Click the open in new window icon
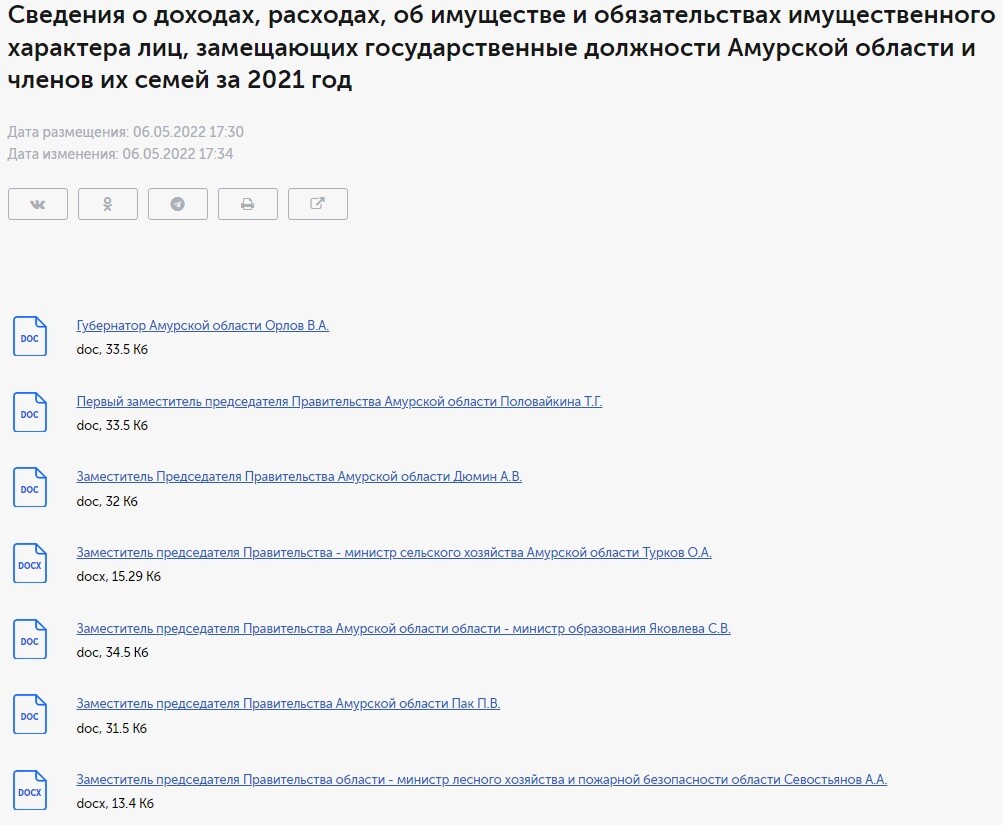The image size is (1003, 825). pos(318,204)
